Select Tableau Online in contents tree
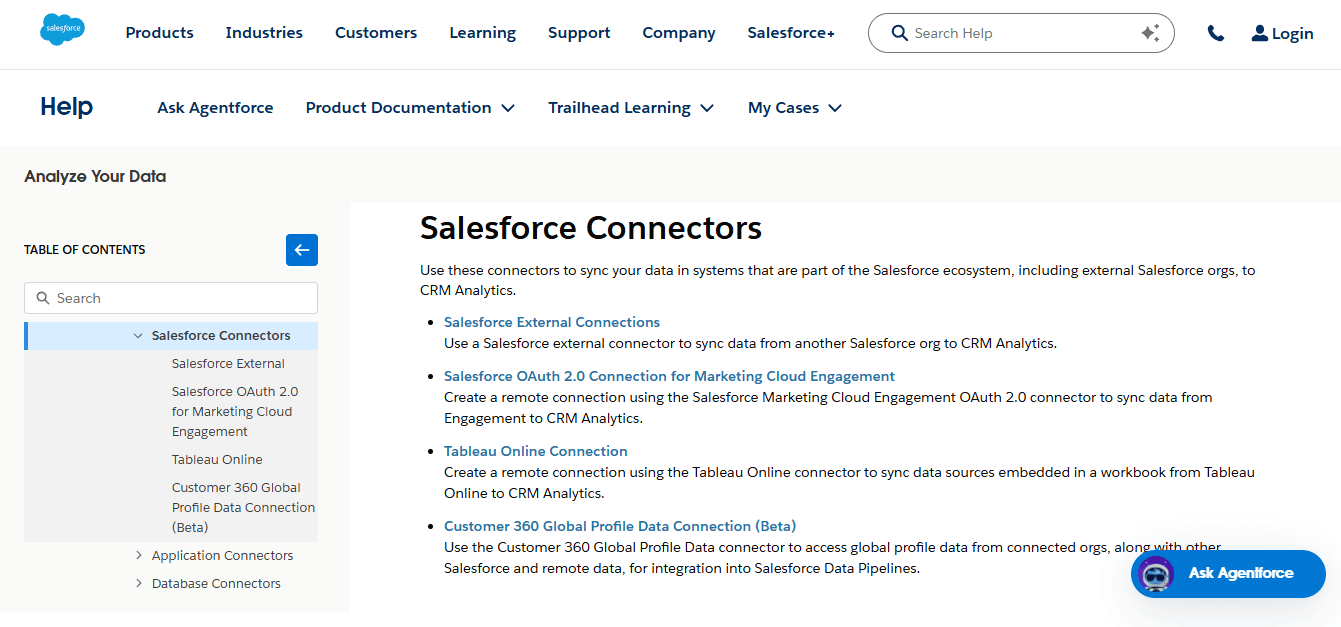 pos(217,460)
